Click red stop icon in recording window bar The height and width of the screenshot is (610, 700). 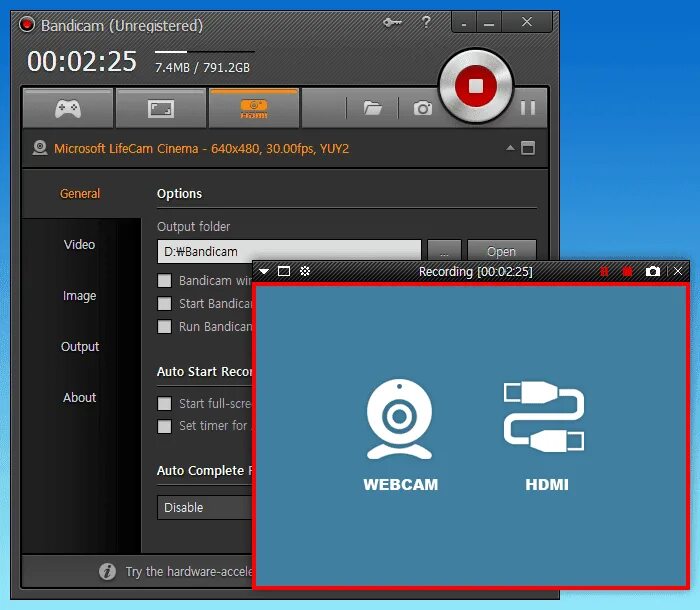(x=627, y=271)
